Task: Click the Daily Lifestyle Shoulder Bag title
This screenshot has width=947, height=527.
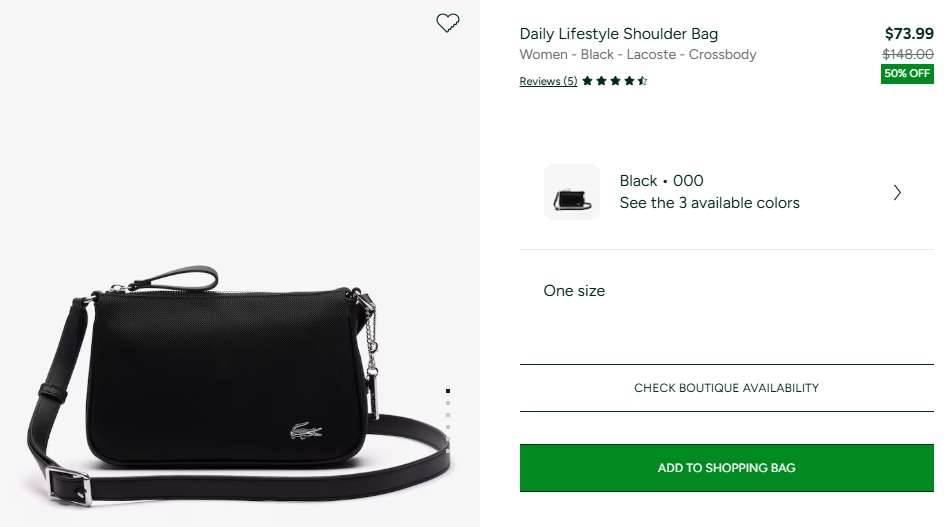Action: pos(619,34)
